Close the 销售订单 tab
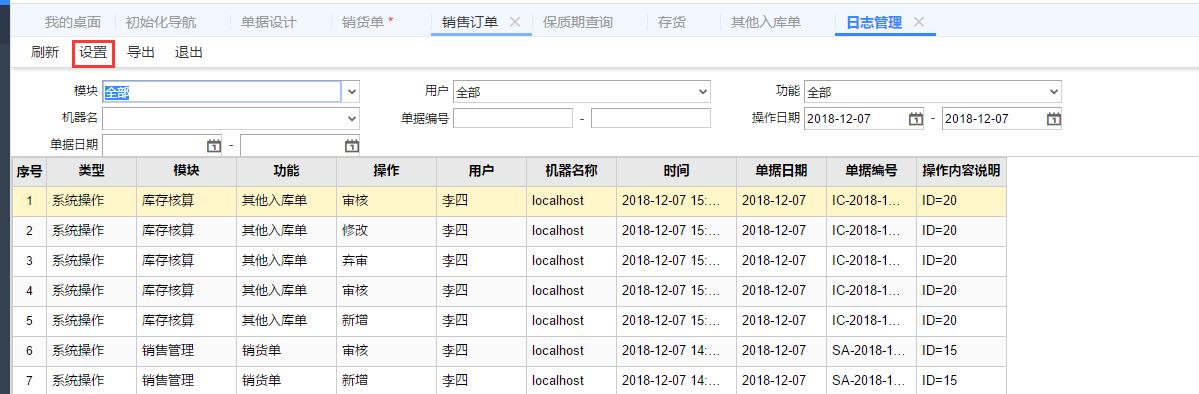Screen dimensions: 1199x394 click(x=515, y=22)
